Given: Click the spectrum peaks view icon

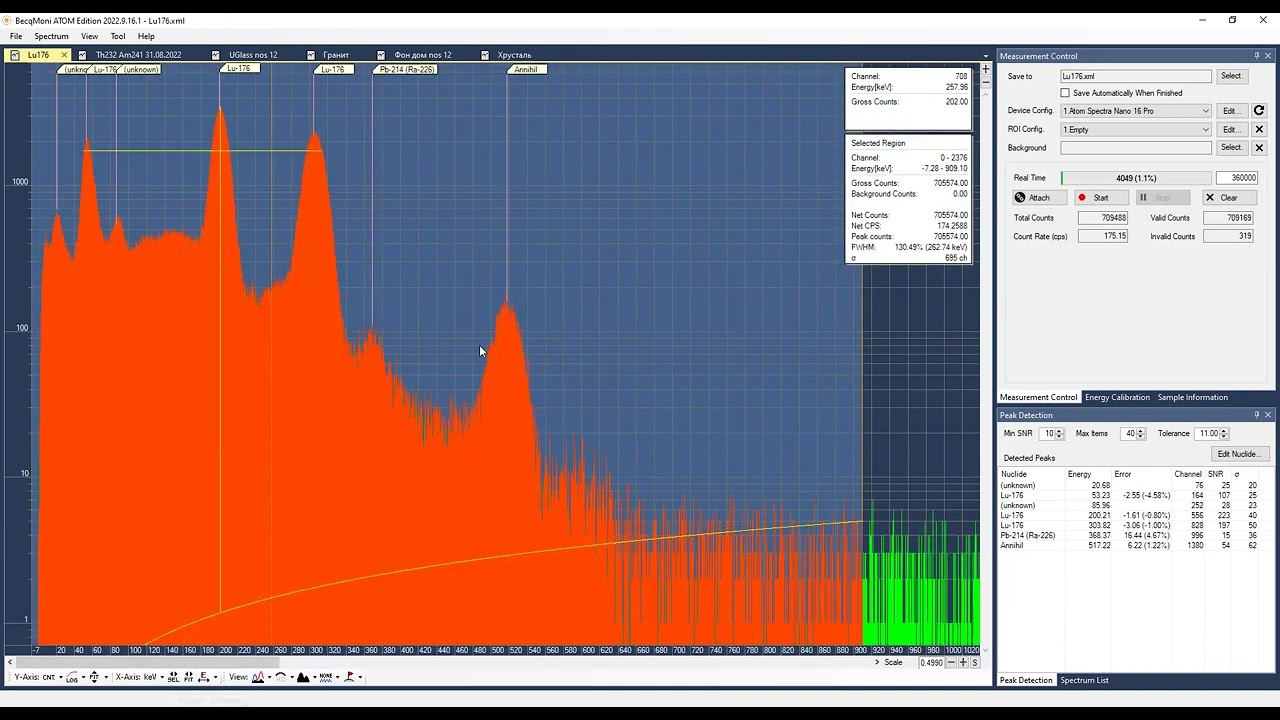Looking at the screenshot, I should [x=258, y=677].
